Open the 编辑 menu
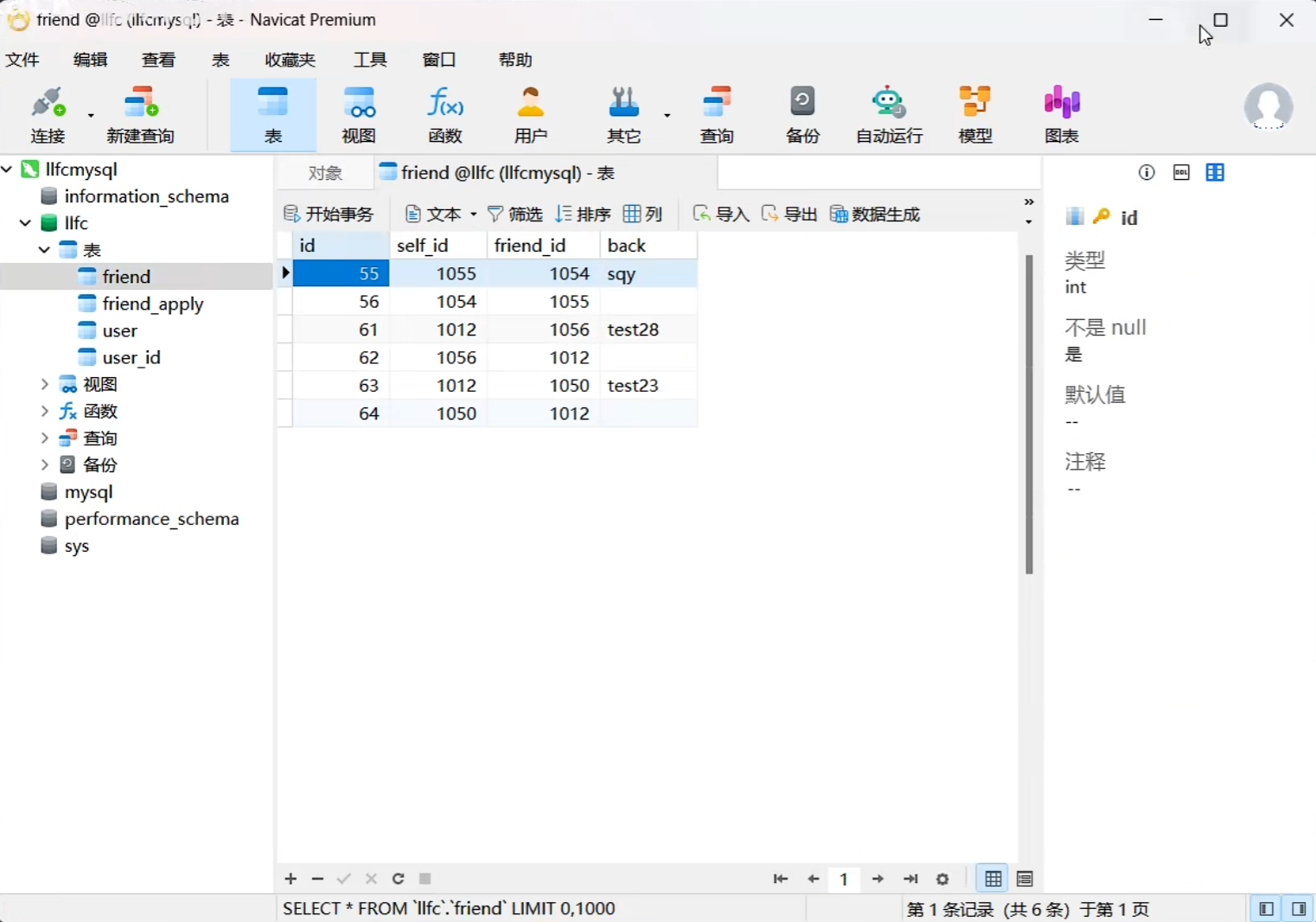The image size is (1316, 922). point(91,60)
